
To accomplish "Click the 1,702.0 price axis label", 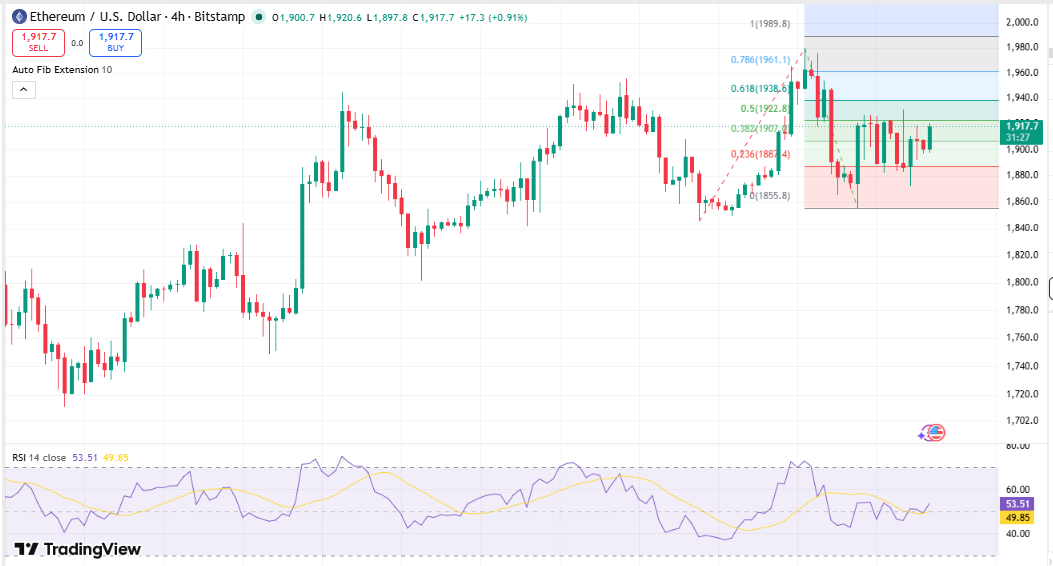I will [x=1022, y=421].
